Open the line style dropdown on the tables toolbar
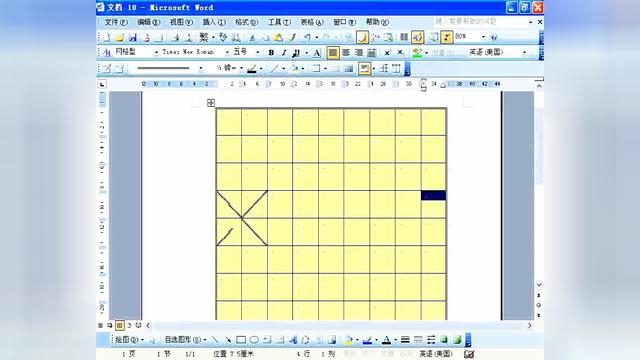Screen dimensions: 640x360 point(201,69)
